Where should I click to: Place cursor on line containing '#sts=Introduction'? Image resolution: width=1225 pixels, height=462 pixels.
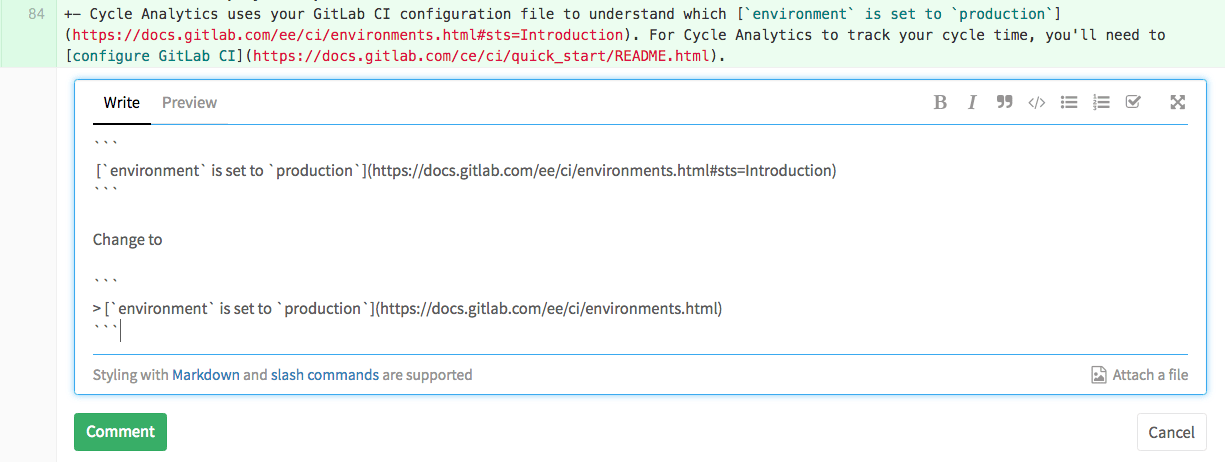[465, 171]
